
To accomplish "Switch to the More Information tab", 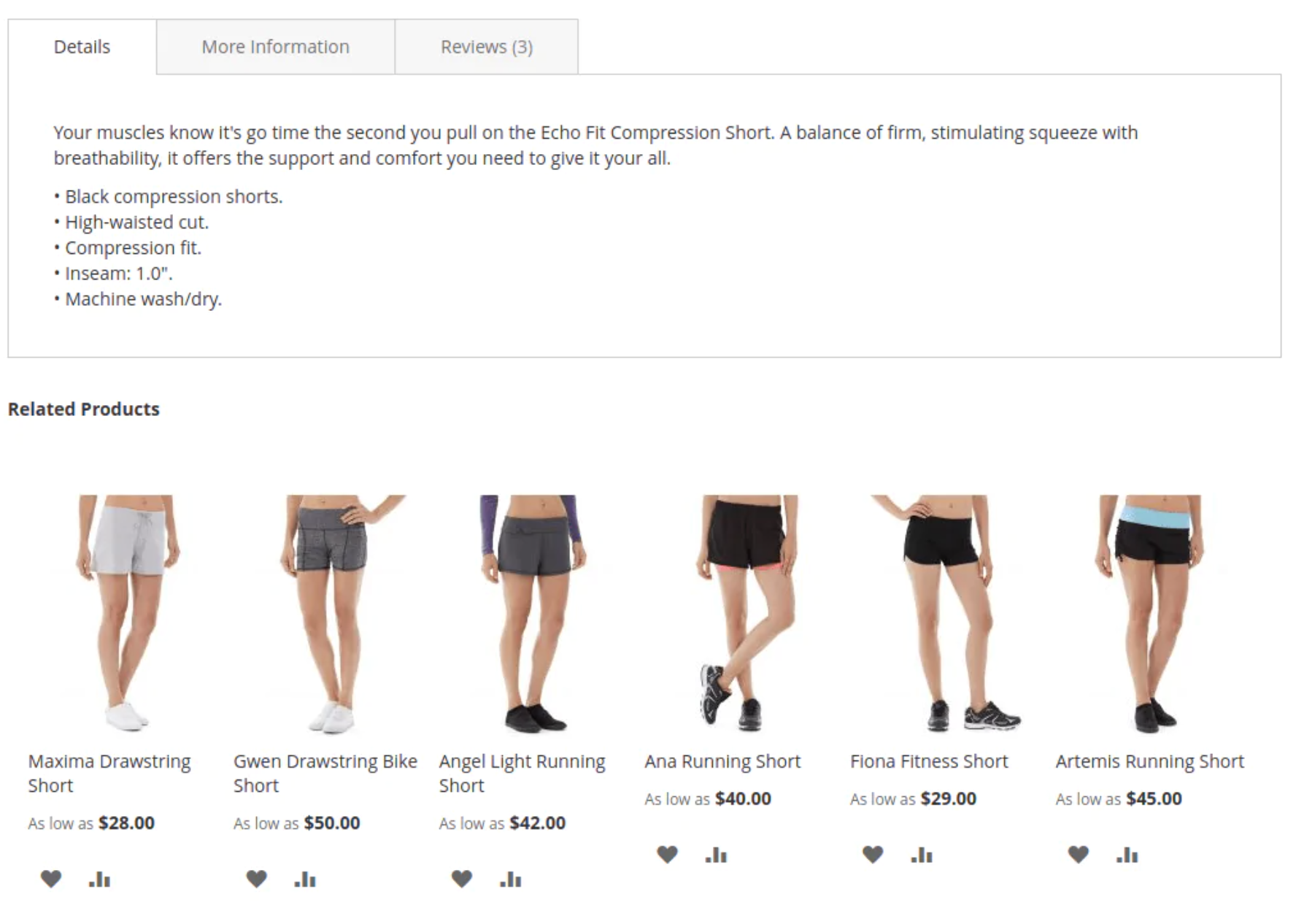I will (x=275, y=47).
